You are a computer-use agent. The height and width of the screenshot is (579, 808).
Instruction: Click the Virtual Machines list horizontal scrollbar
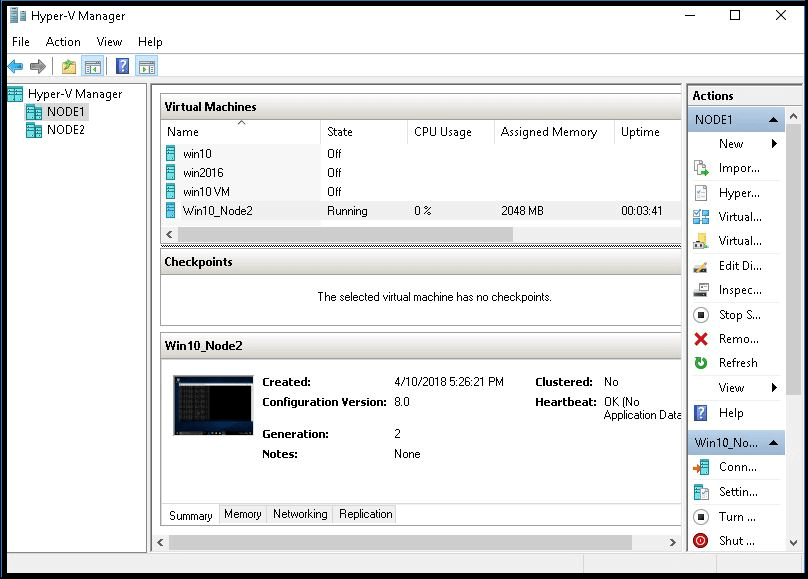(345, 234)
